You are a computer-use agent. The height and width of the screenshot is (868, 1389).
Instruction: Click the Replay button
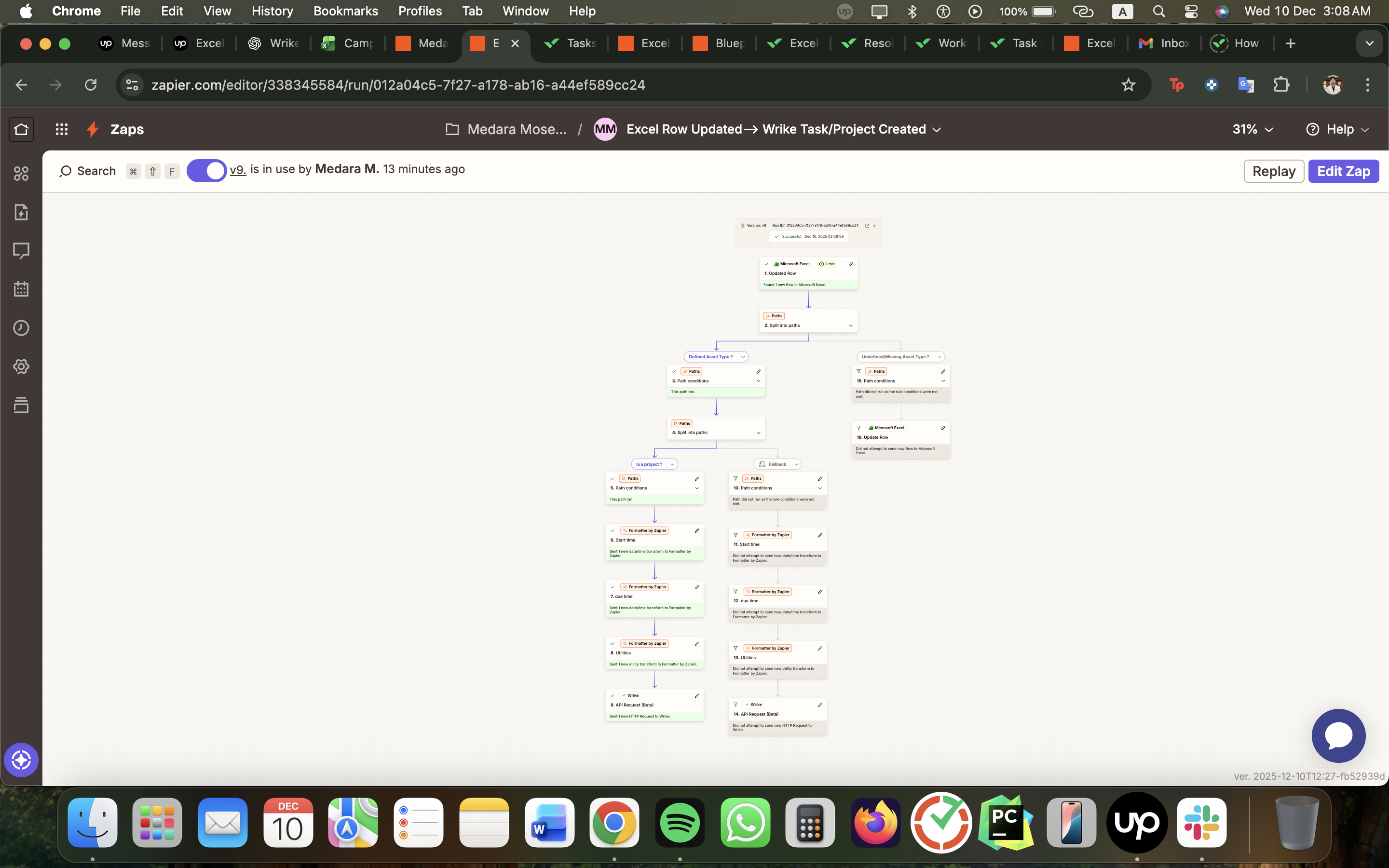pos(1273,171)
